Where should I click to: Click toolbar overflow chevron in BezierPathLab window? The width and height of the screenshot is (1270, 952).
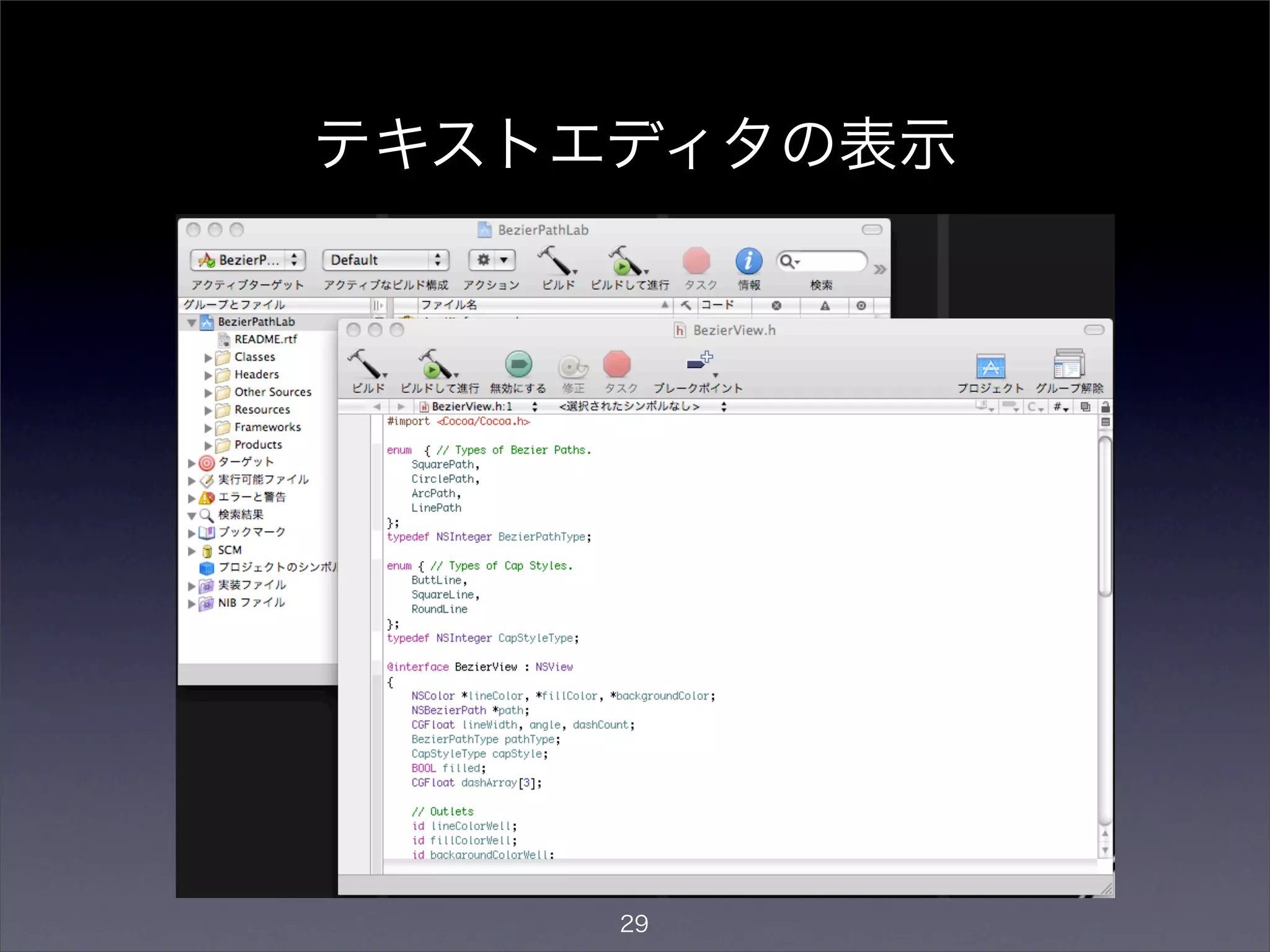(879, 269)
